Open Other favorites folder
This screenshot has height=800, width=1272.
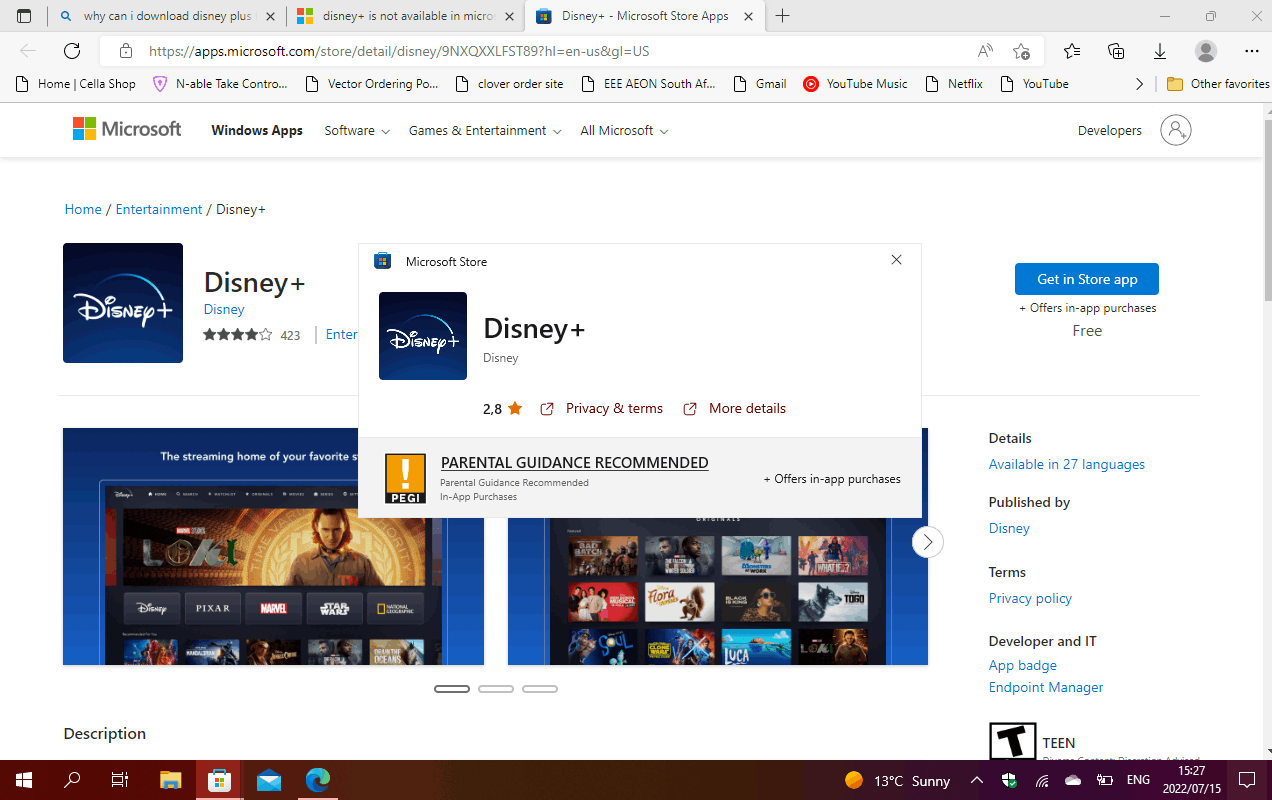pos(1218,84)
